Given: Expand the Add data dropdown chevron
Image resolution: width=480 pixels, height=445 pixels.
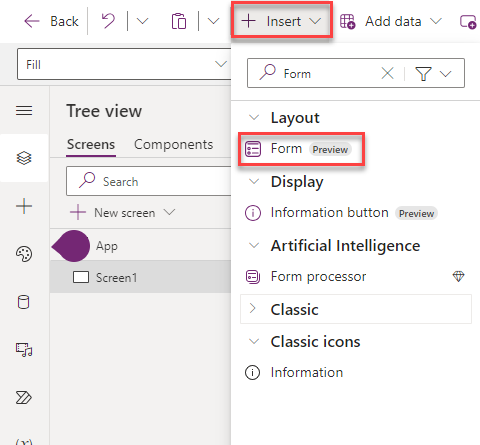Looking at the screenshot, I should click(436, 21).
